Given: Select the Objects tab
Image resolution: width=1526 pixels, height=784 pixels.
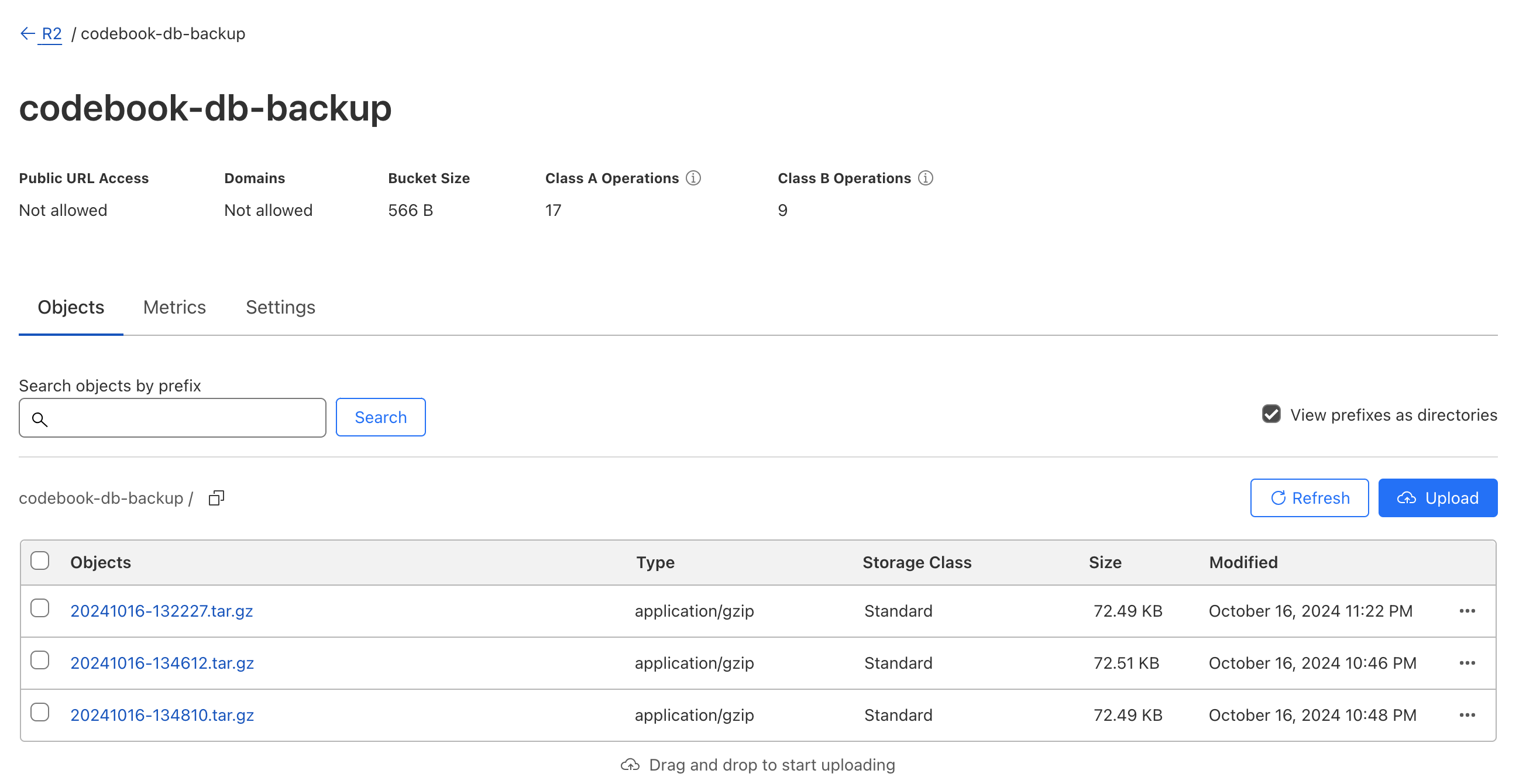Looking at the screenshot, I should click(70, 307).
